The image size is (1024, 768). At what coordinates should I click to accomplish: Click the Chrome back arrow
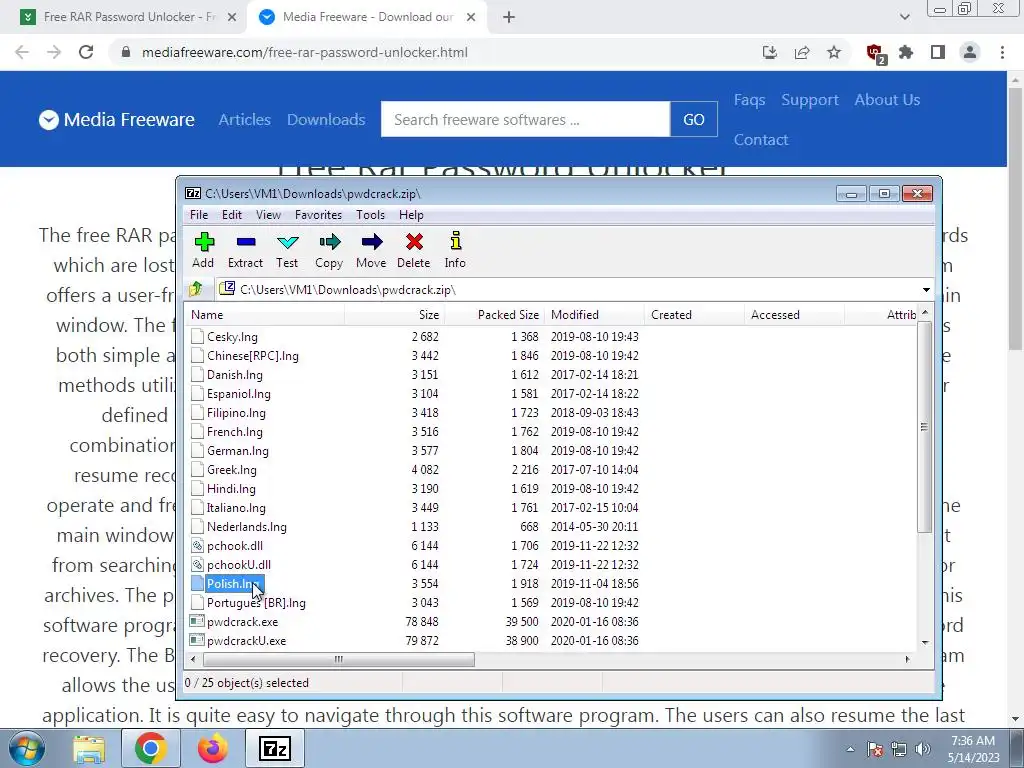(22, 52)
